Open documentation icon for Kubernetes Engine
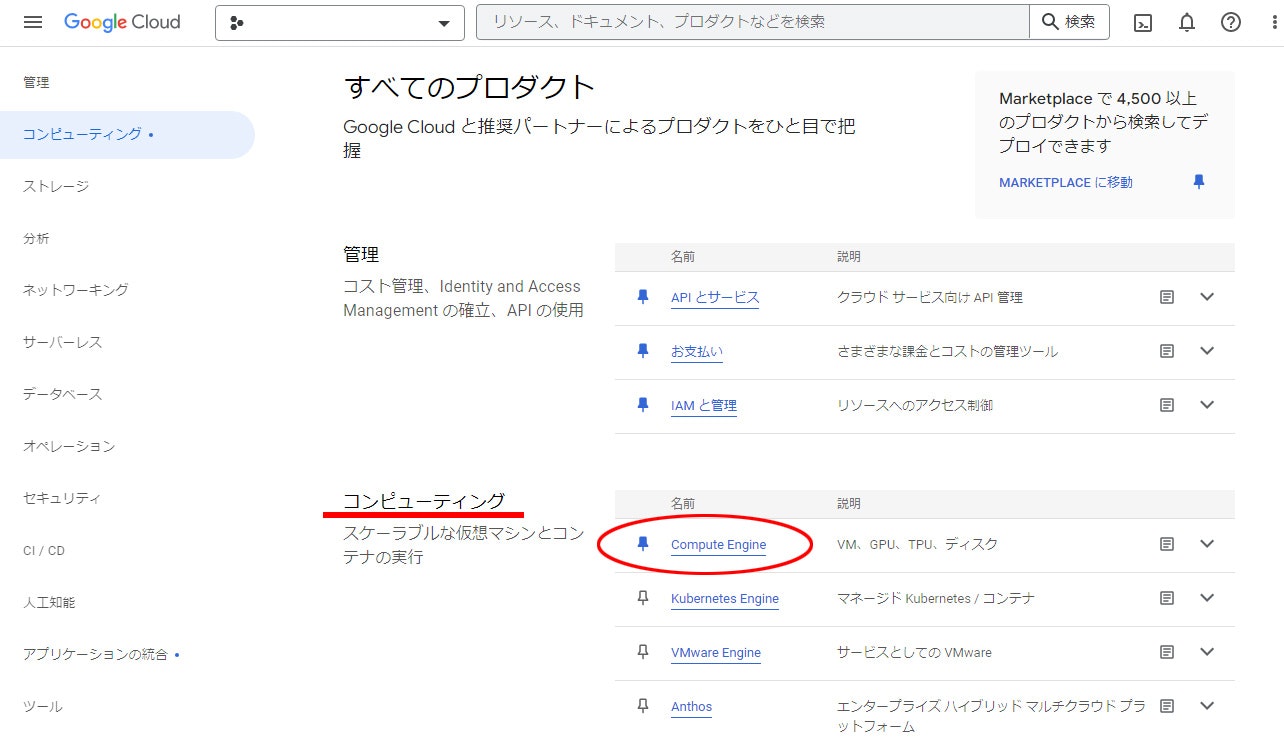This screenshot has height=751, width=1284. click(x=1167, y=598)
